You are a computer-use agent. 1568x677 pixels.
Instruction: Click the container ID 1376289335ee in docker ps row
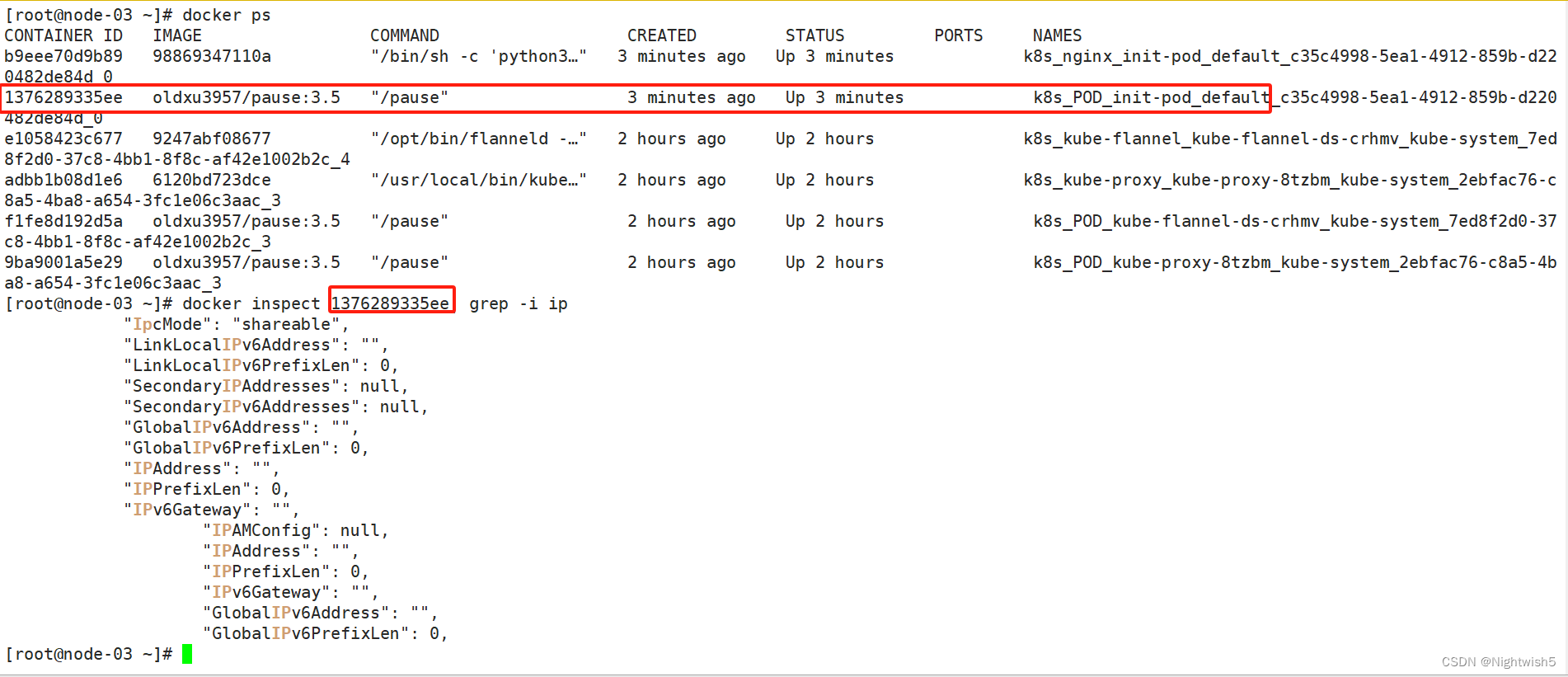point(63,97)
